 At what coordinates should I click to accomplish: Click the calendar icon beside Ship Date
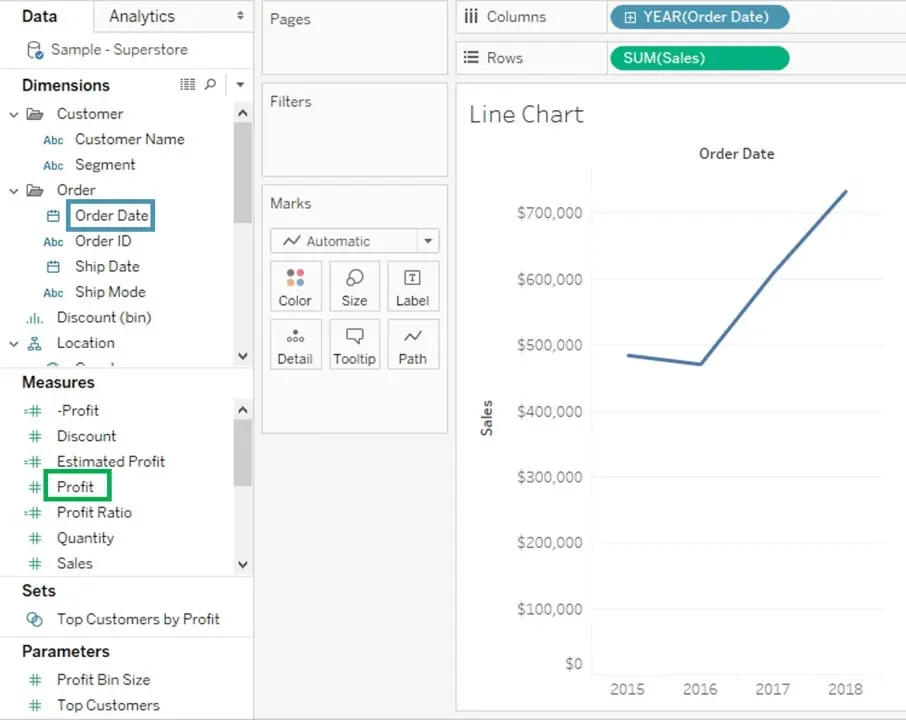(x=53, y=266)
